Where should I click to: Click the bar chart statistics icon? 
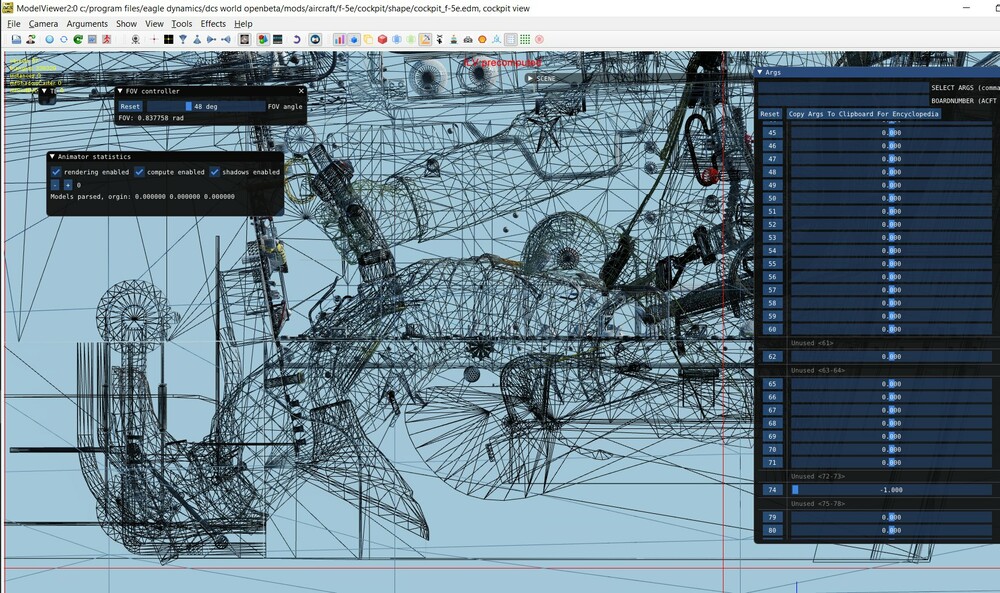[339, 39]
